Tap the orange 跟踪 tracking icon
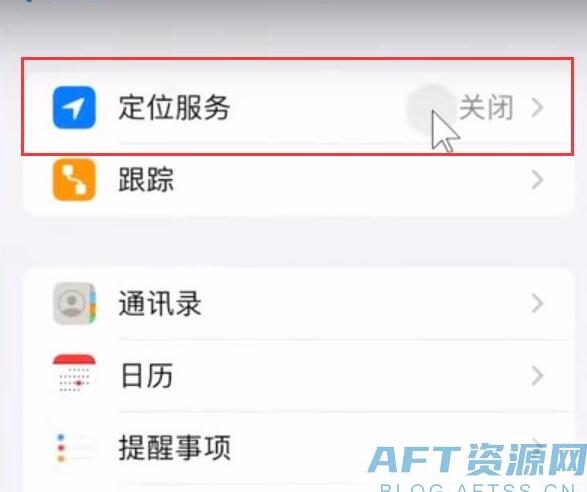The height and width of the screenshot is (492, 587). [x=74, y=180]
